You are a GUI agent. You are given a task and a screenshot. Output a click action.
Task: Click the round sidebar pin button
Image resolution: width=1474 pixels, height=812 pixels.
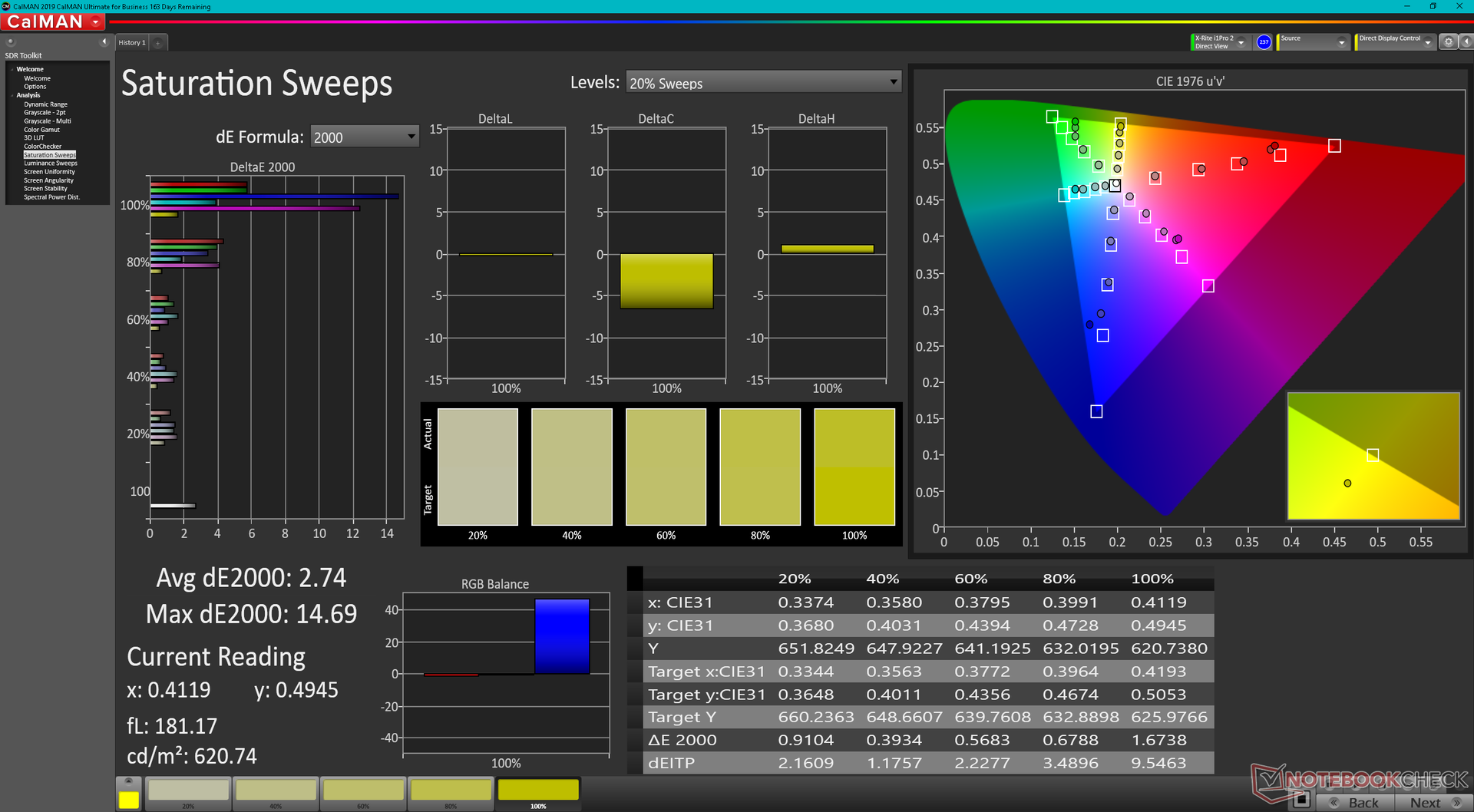click(x=11, y=42)
